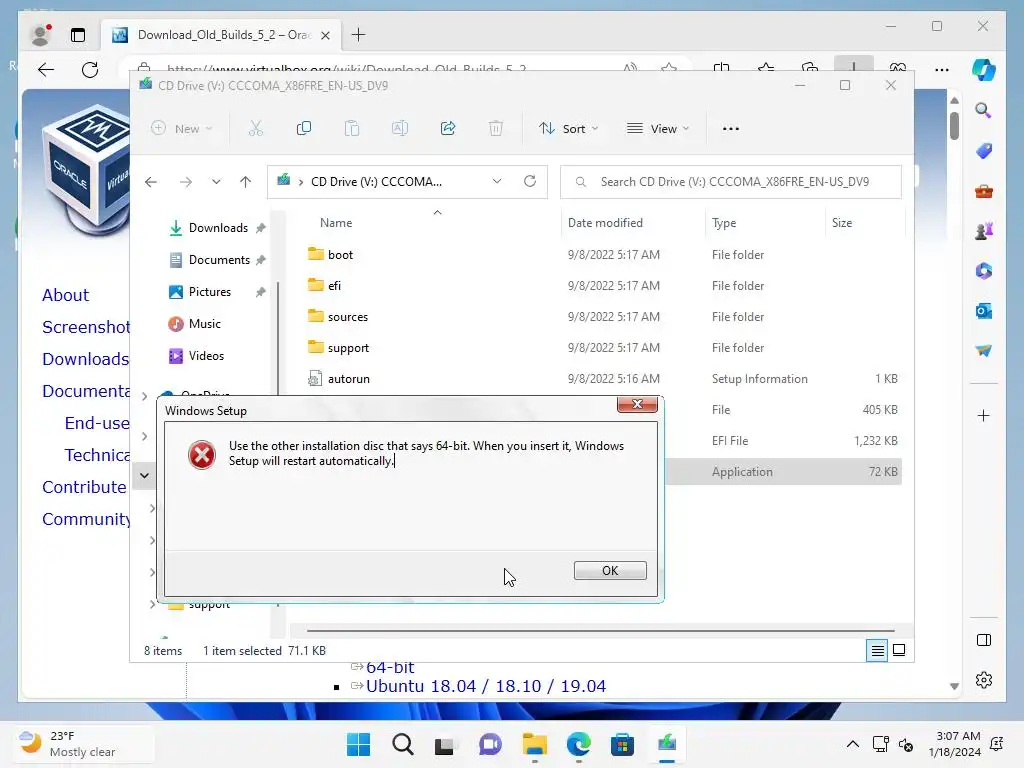
Task: Sort files by Type column header
Action: (724, 223)
